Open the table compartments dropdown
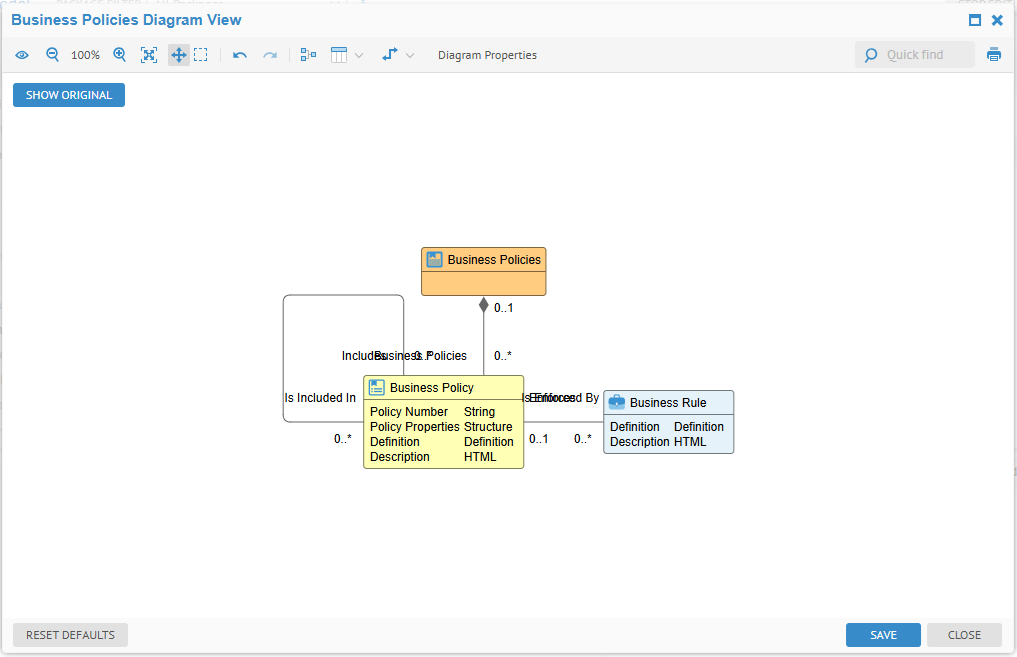Viewport: 1017px width, 657px height. tap(346, 55)
